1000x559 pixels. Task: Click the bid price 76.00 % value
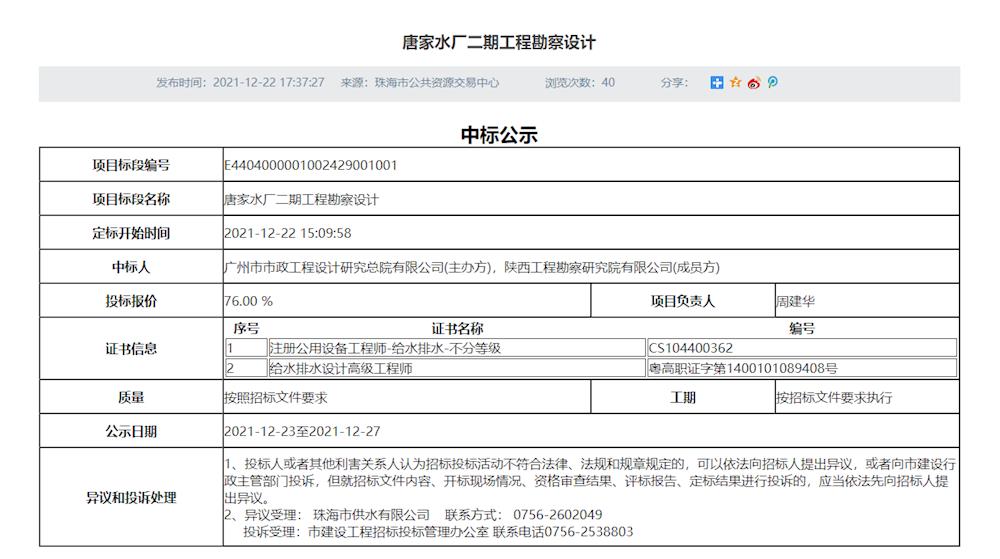[x=249, y=301]
